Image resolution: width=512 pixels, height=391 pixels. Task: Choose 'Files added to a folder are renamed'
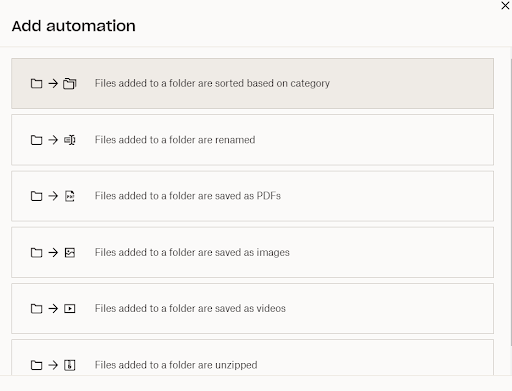click(x=252, y=140)
